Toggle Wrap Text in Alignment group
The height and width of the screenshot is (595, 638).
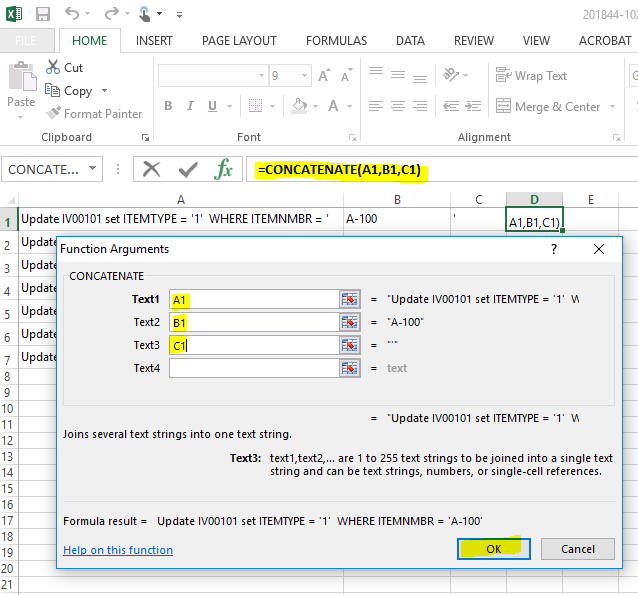(531, 76)
